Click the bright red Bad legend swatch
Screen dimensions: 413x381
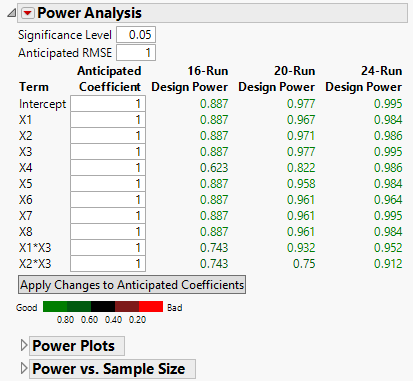pyautogui.click(x=151, y=307)
